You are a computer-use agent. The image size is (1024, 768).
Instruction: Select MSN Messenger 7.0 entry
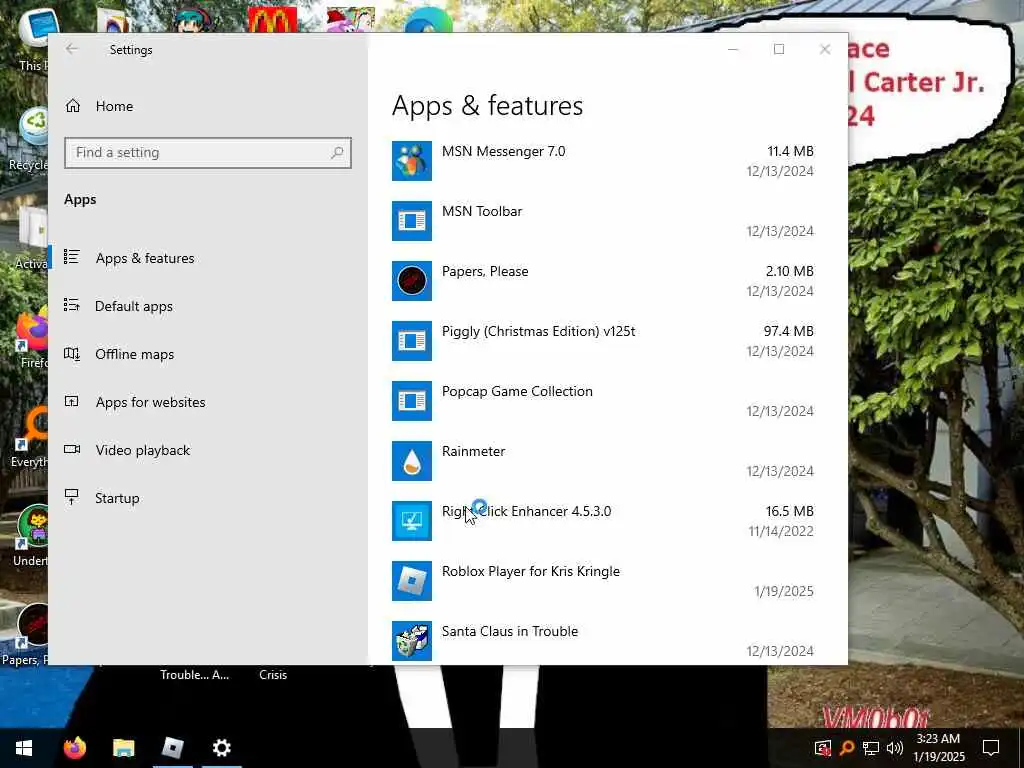tap(603, 161)
